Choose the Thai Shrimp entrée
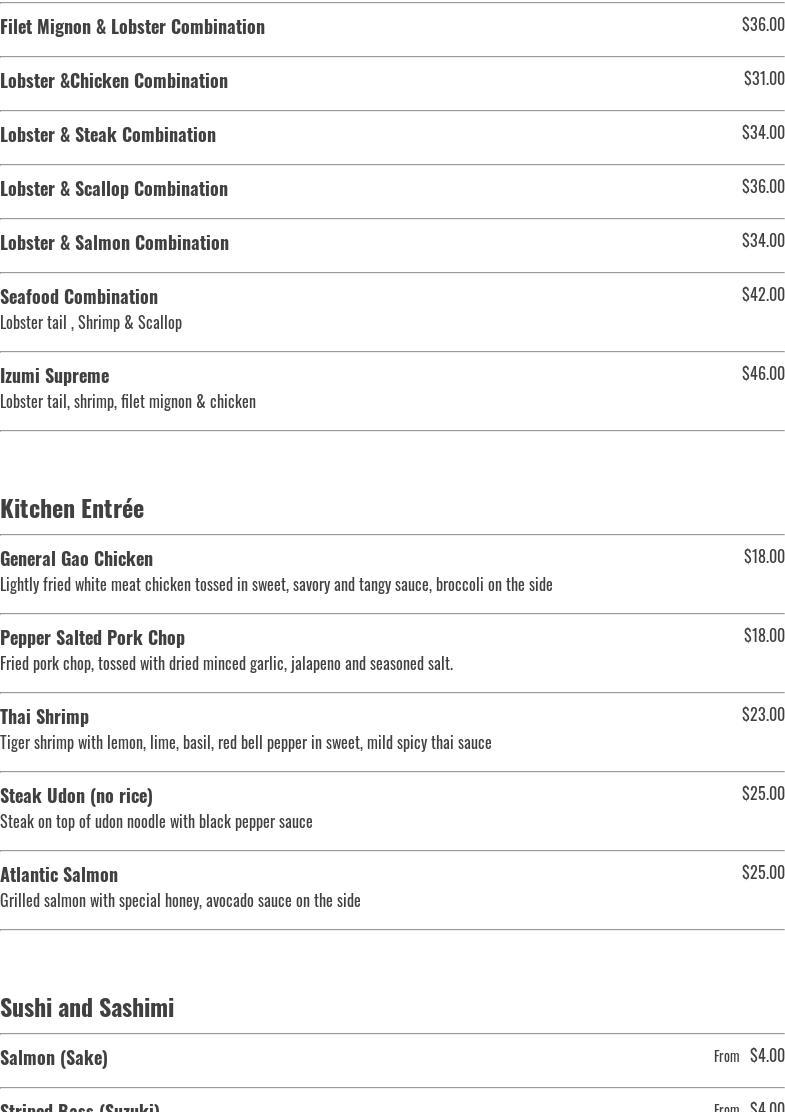The height and width of the screenshot is (1112, 785). (392, 731)
